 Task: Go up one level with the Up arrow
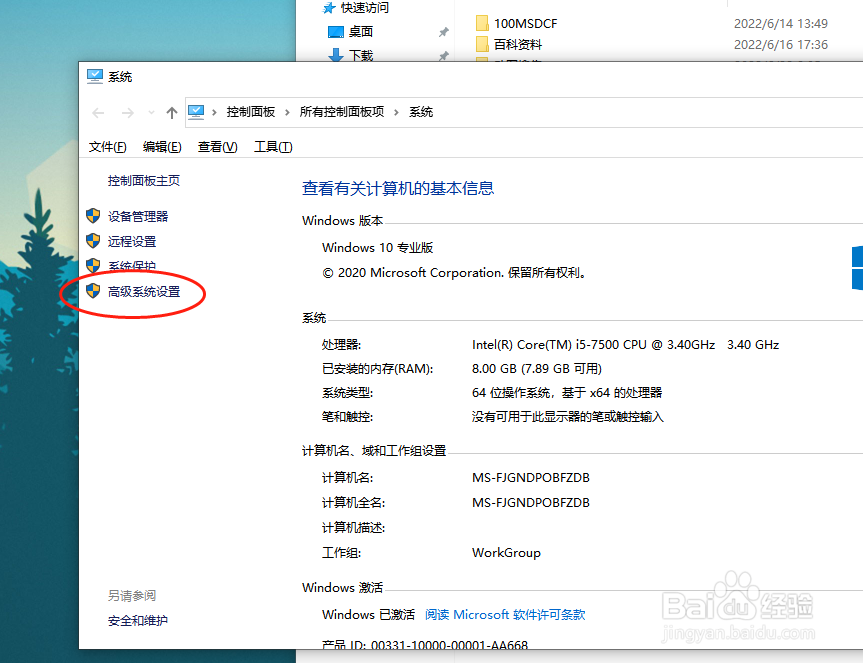point(172,113)
